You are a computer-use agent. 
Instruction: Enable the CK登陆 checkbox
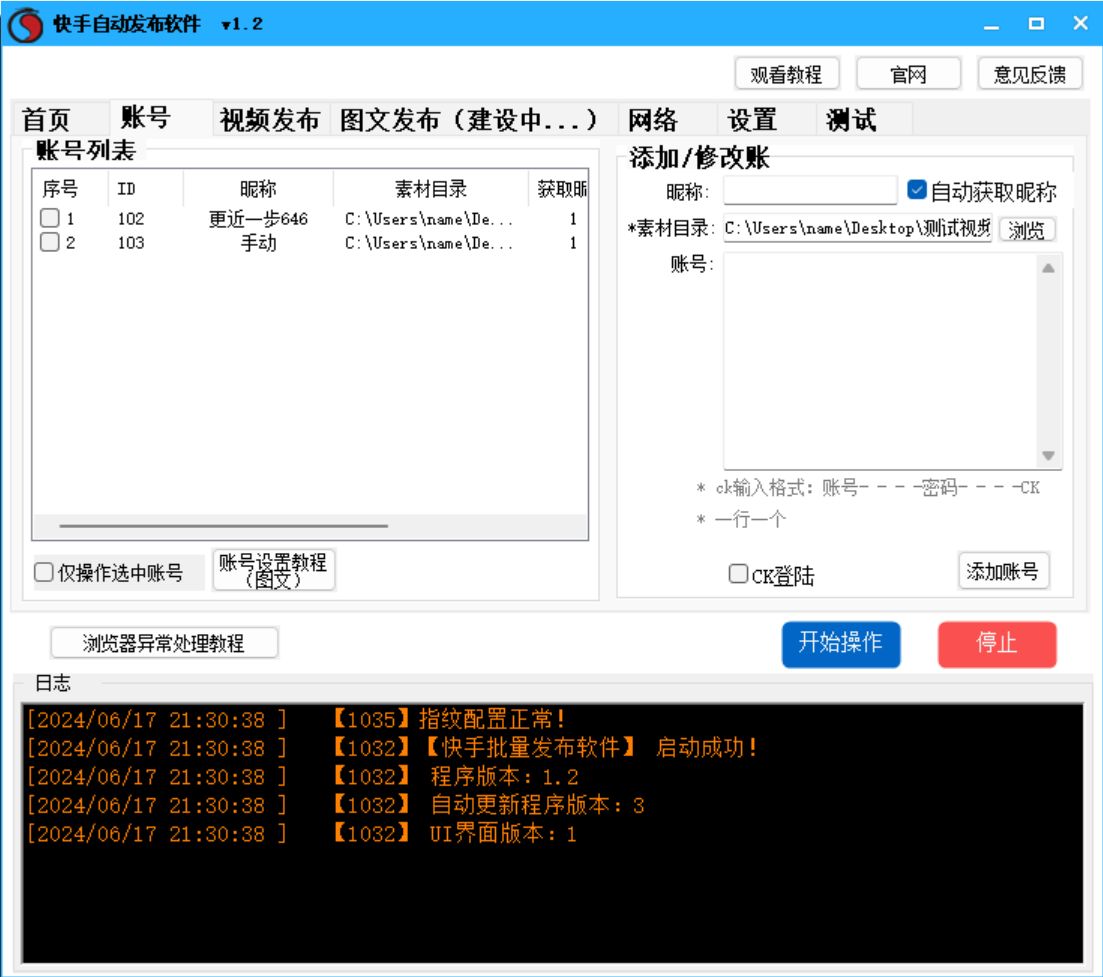pos(738,574)
